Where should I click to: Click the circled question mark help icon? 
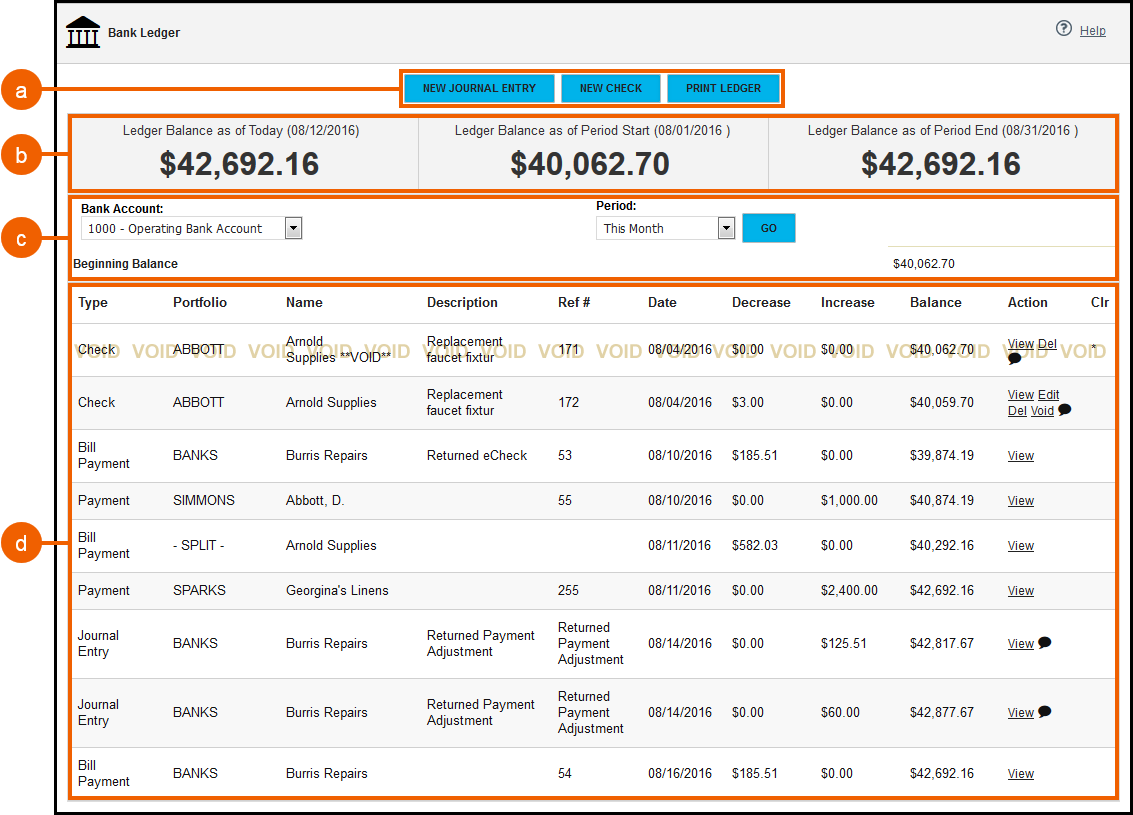pos(1062,29)
